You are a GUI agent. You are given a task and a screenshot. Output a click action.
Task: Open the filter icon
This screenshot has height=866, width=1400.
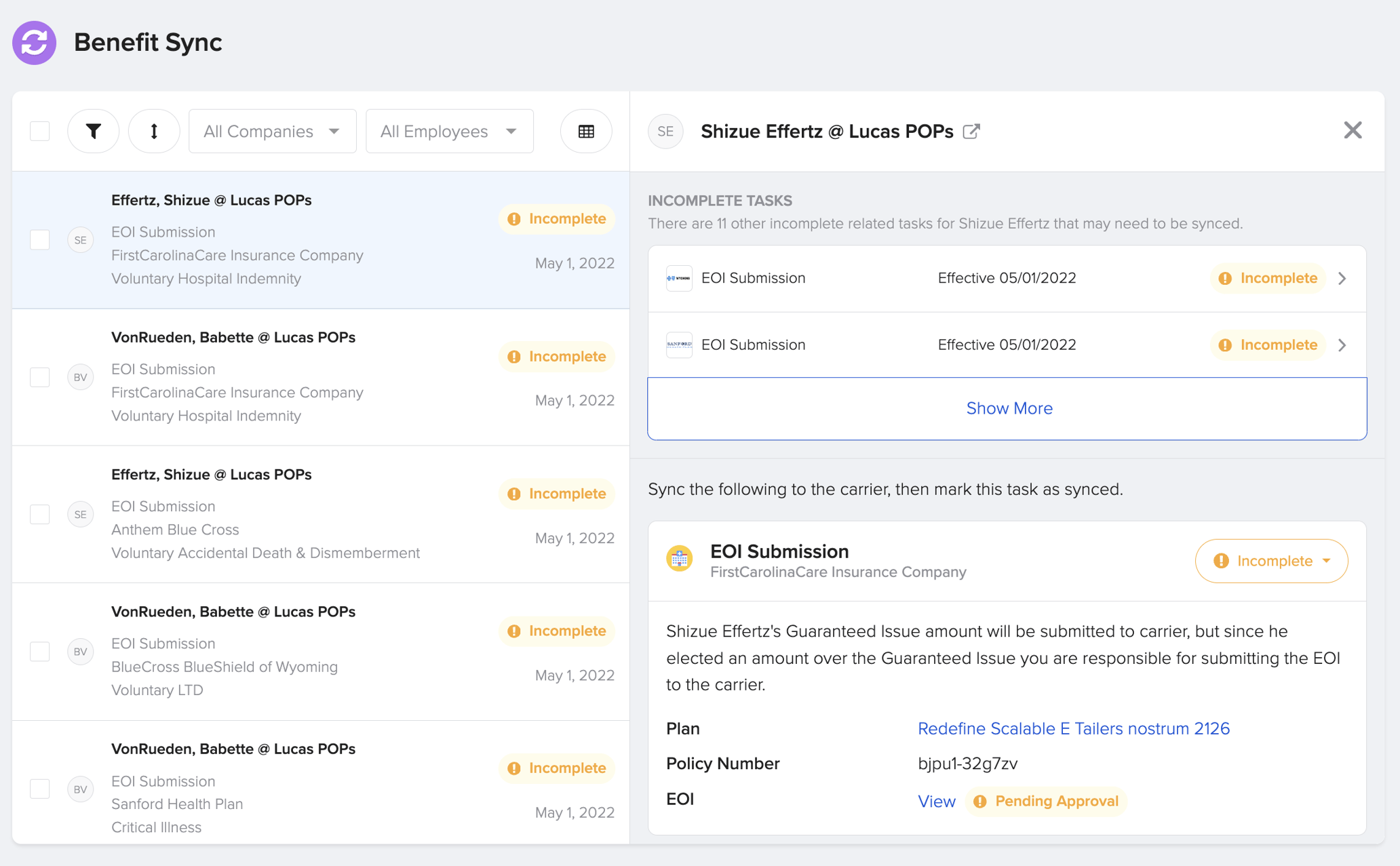94,131
